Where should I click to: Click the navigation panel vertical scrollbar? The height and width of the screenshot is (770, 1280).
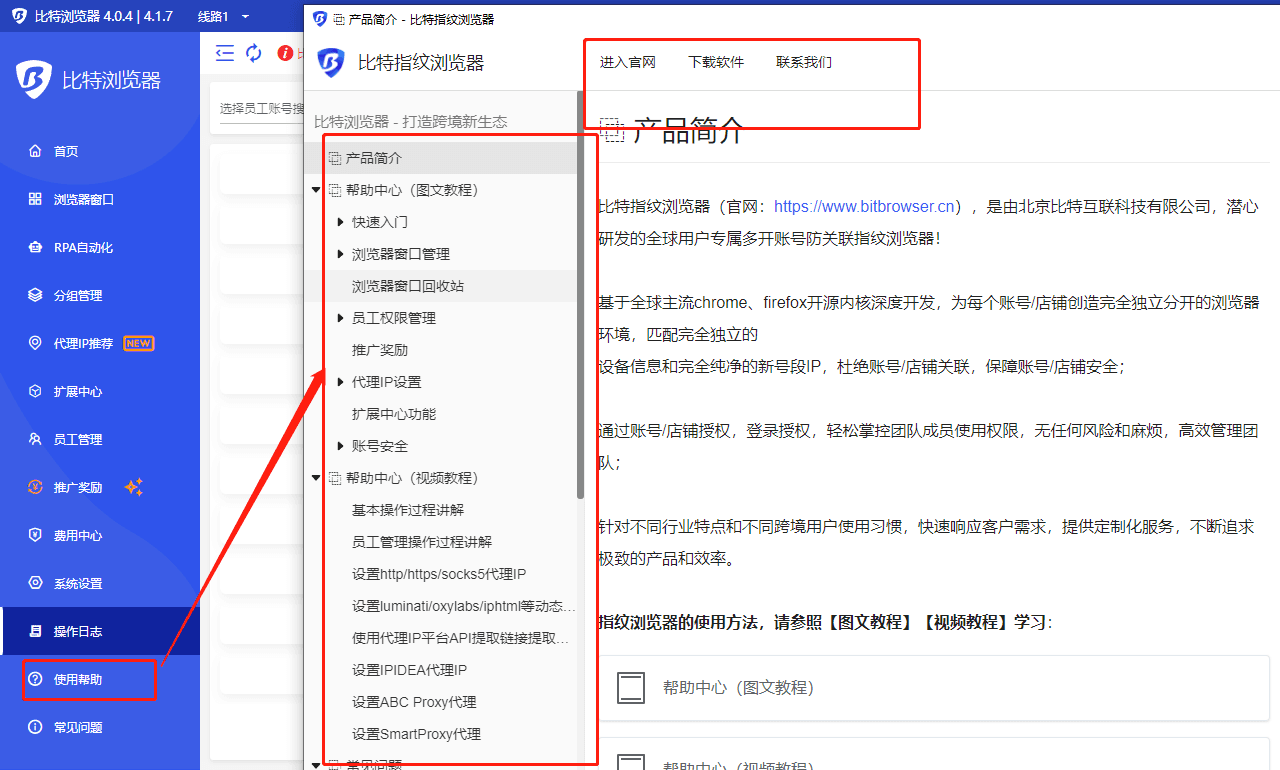[x=580, y=300]
